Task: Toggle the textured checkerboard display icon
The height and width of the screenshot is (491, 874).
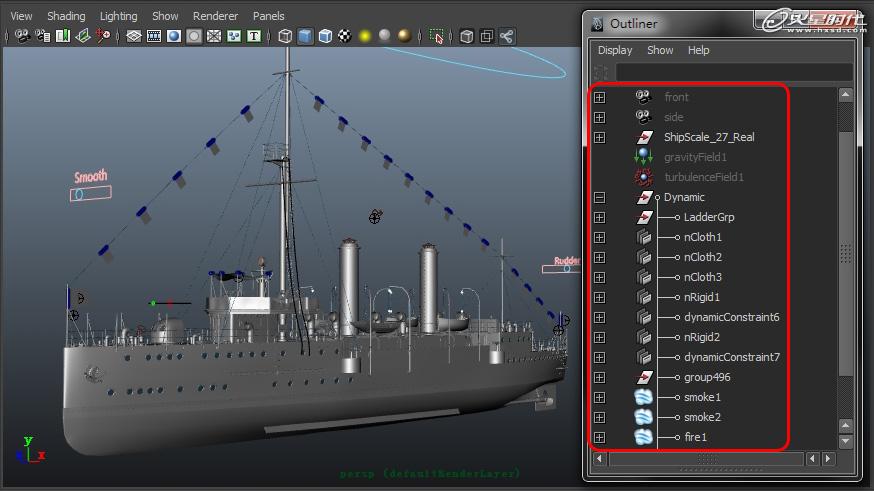Action: click(x=345, y=36)
